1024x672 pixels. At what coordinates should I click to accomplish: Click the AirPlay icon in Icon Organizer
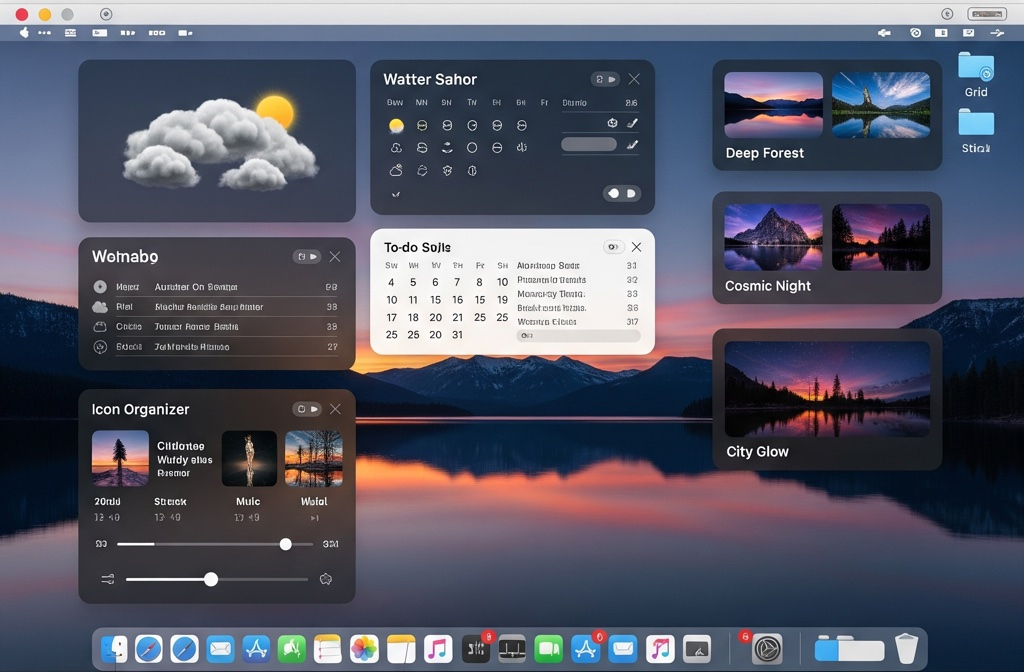(325, 578)
